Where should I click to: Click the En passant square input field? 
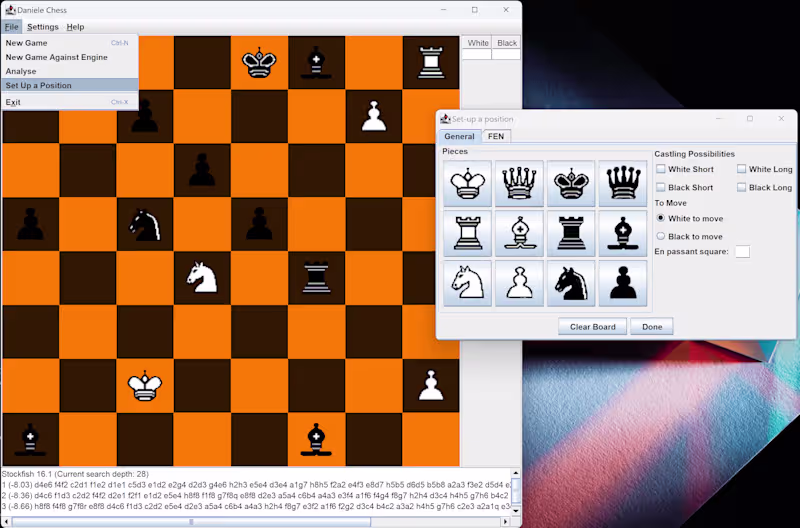742,252
